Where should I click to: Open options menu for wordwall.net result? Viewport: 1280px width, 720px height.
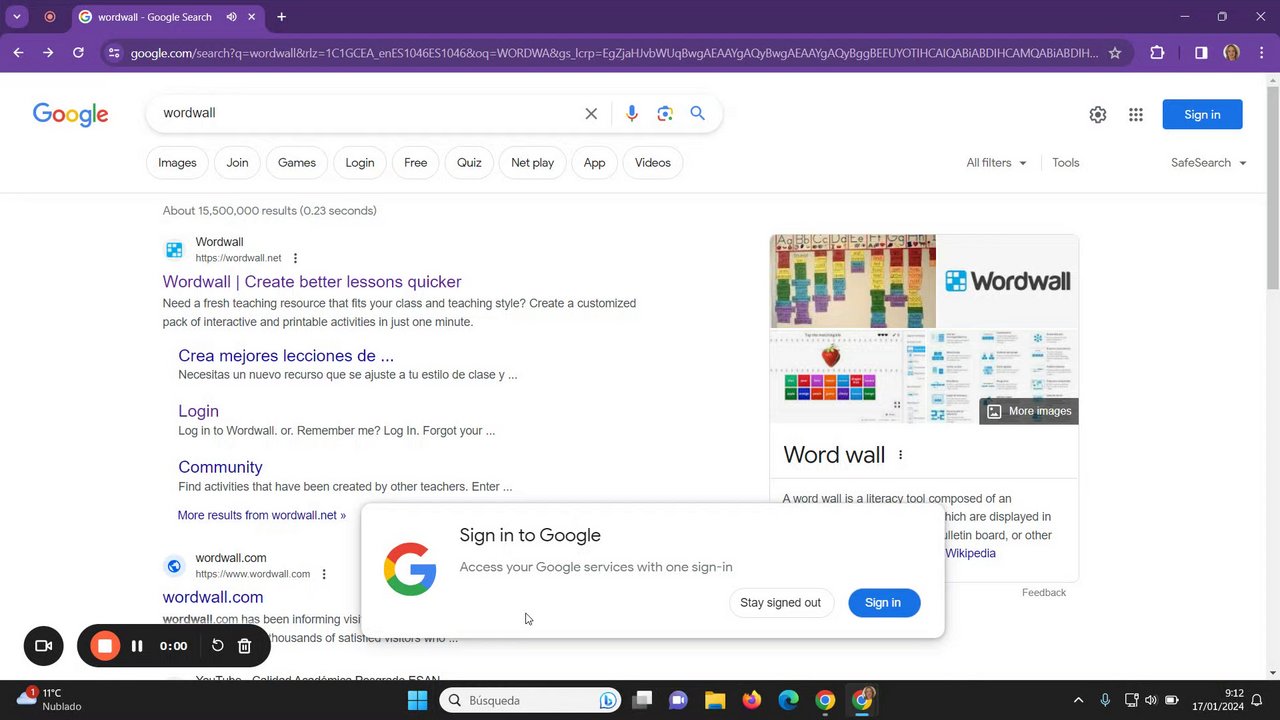click(295, 258)
